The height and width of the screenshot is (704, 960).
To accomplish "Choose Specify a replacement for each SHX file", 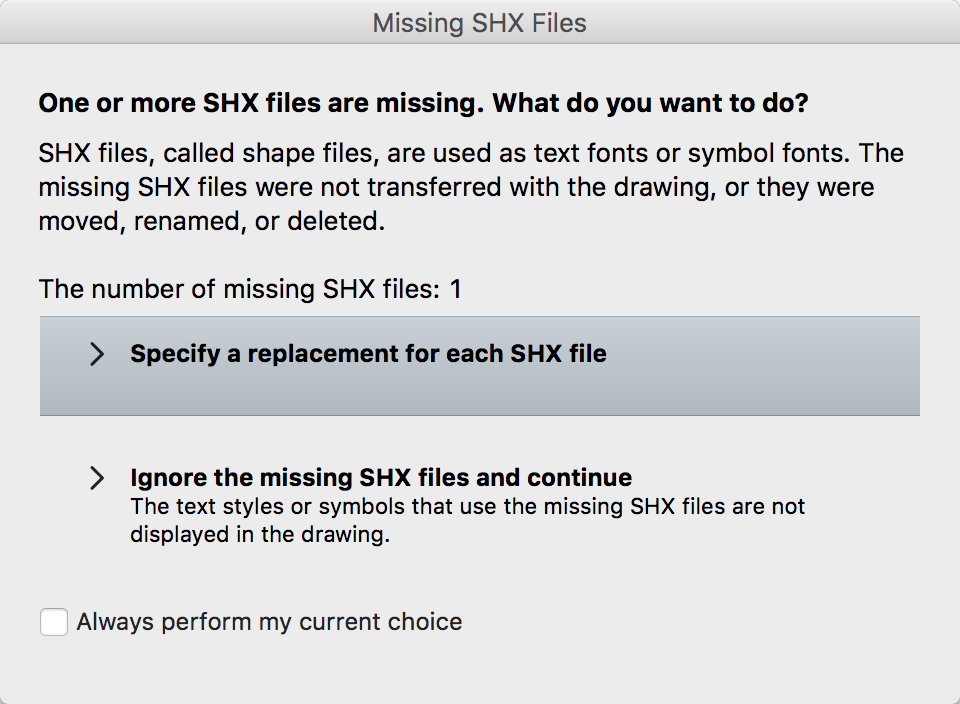I will (x=368, y=354).
